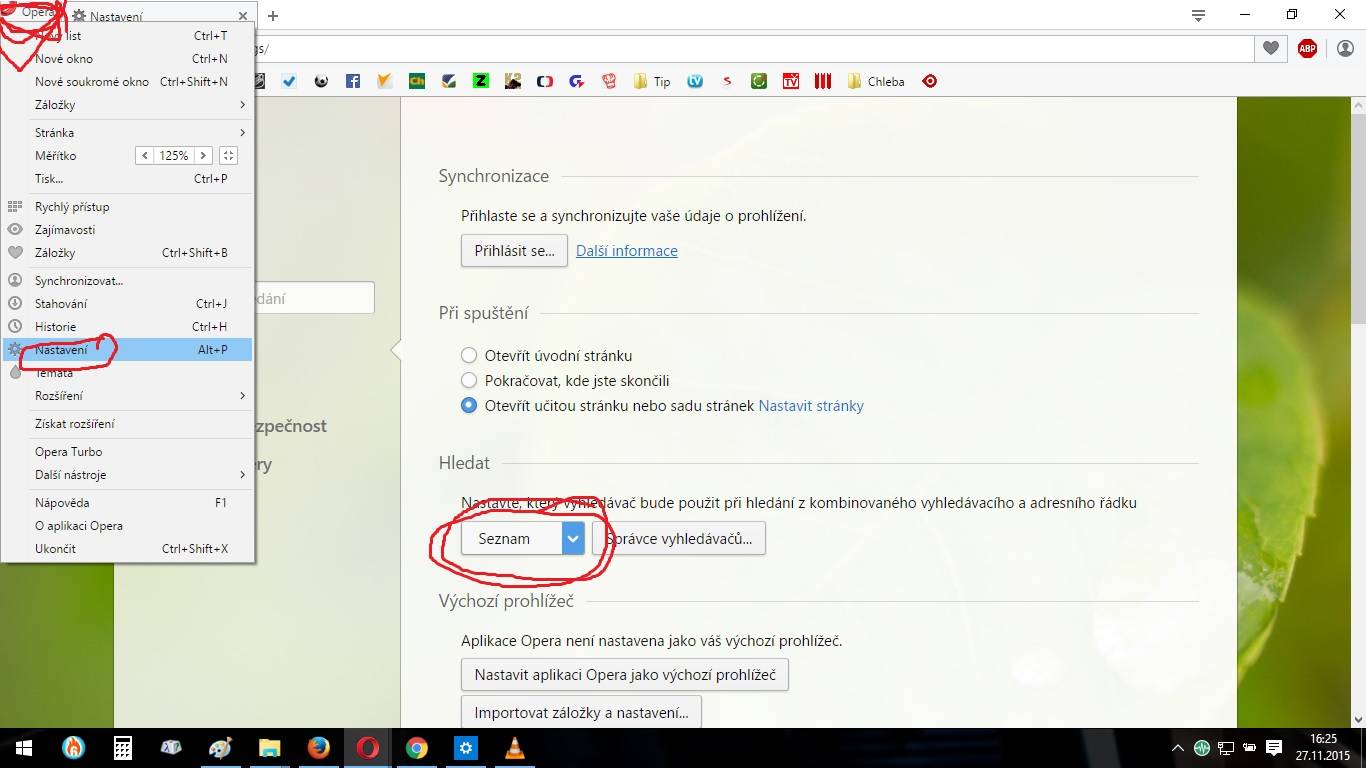The height and width of the screenshot is (768, 1366).
Task: Open the red three-bars bookmark icon
Action: coord(823,82)
